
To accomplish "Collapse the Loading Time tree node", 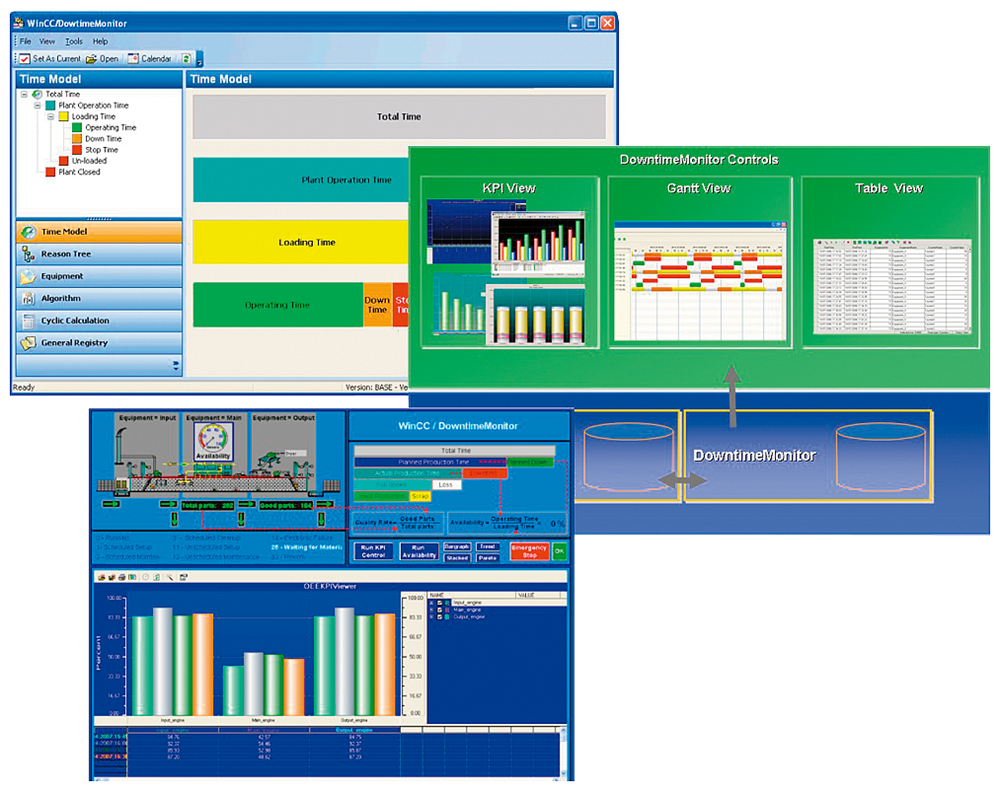I will 49,116.
